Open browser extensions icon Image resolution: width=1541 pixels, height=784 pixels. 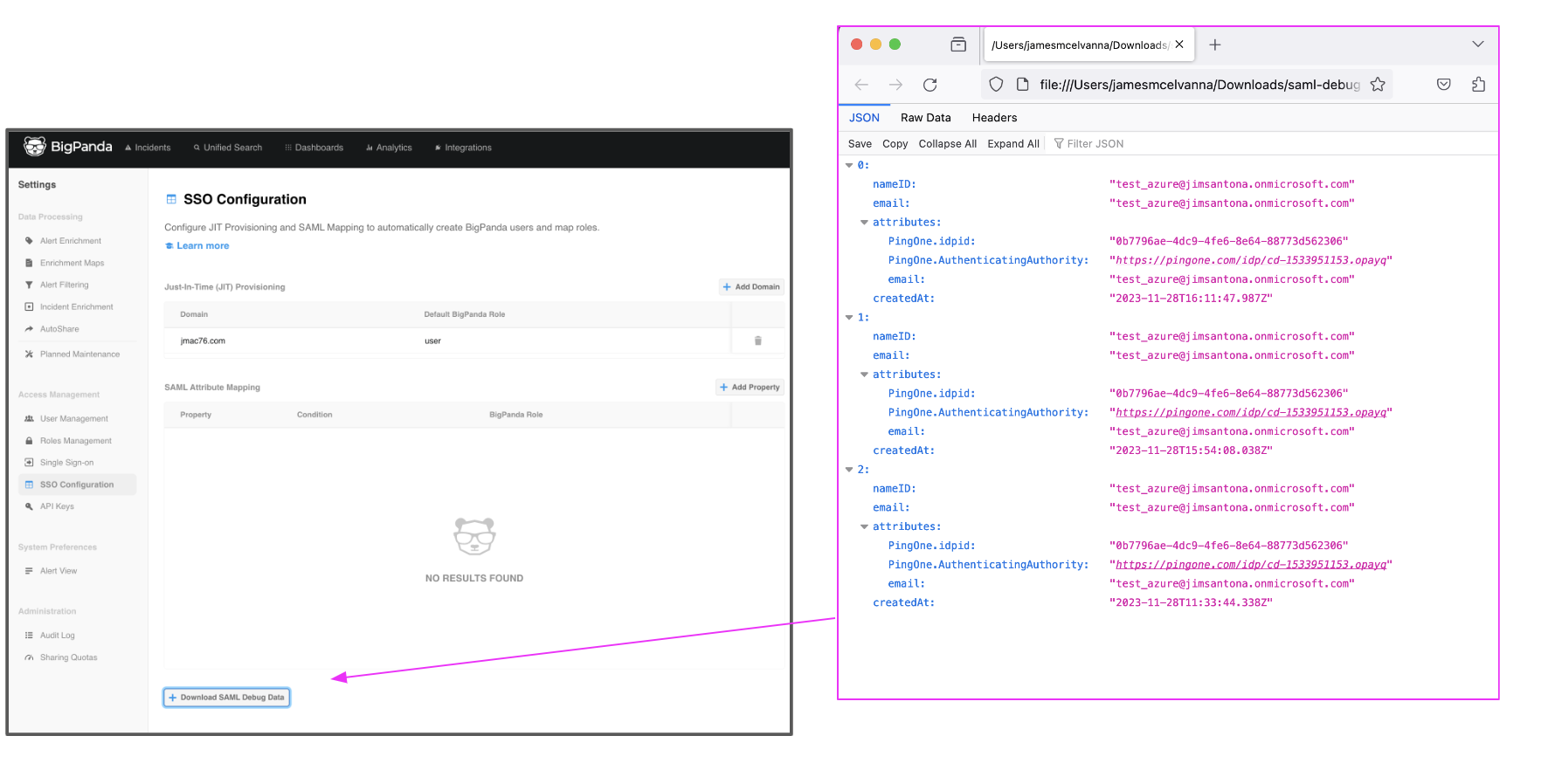1478,85
